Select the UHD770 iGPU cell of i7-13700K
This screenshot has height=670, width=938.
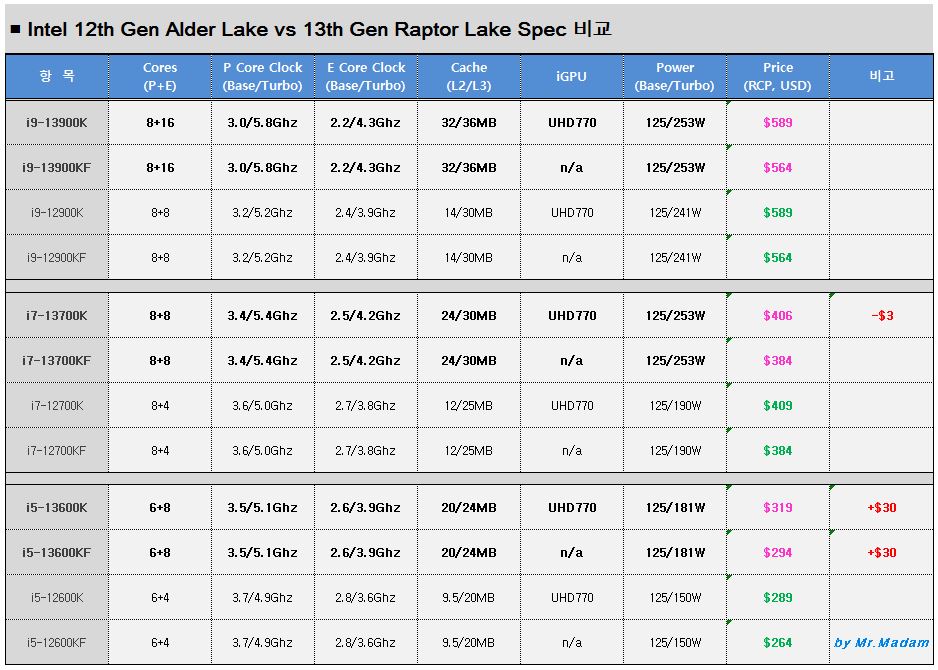point(571,315)
